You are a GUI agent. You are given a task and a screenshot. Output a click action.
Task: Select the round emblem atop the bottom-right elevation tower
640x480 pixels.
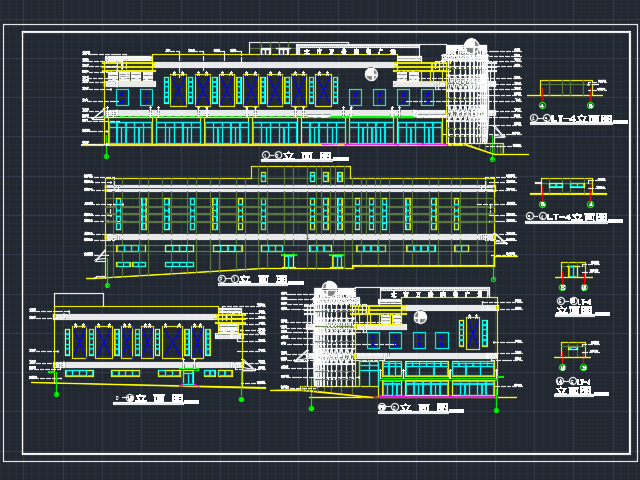(329, 289)
